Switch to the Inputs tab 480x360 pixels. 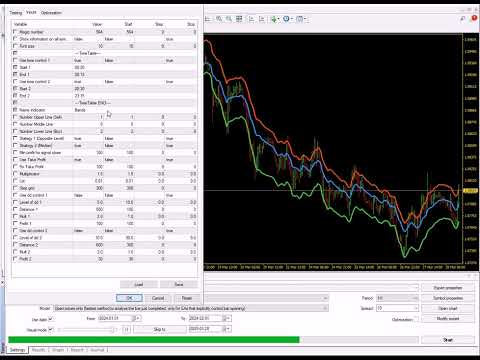pyautogui.click(x=31, y=12)
